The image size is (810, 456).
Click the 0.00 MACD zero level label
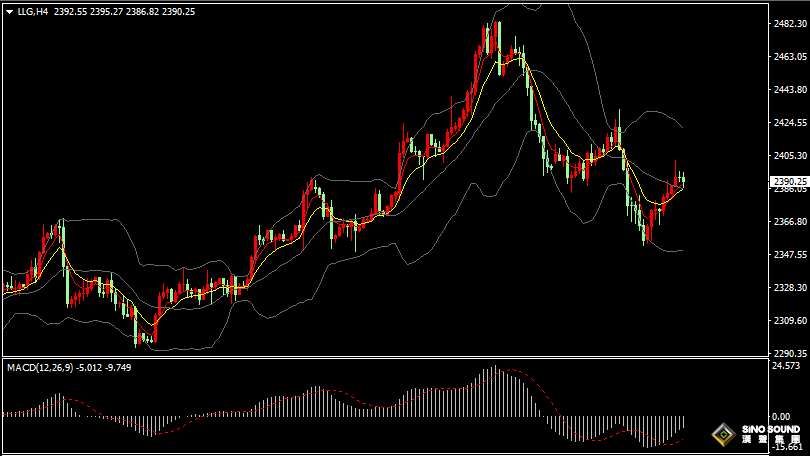pyautogui.click(x=781, y=416)
